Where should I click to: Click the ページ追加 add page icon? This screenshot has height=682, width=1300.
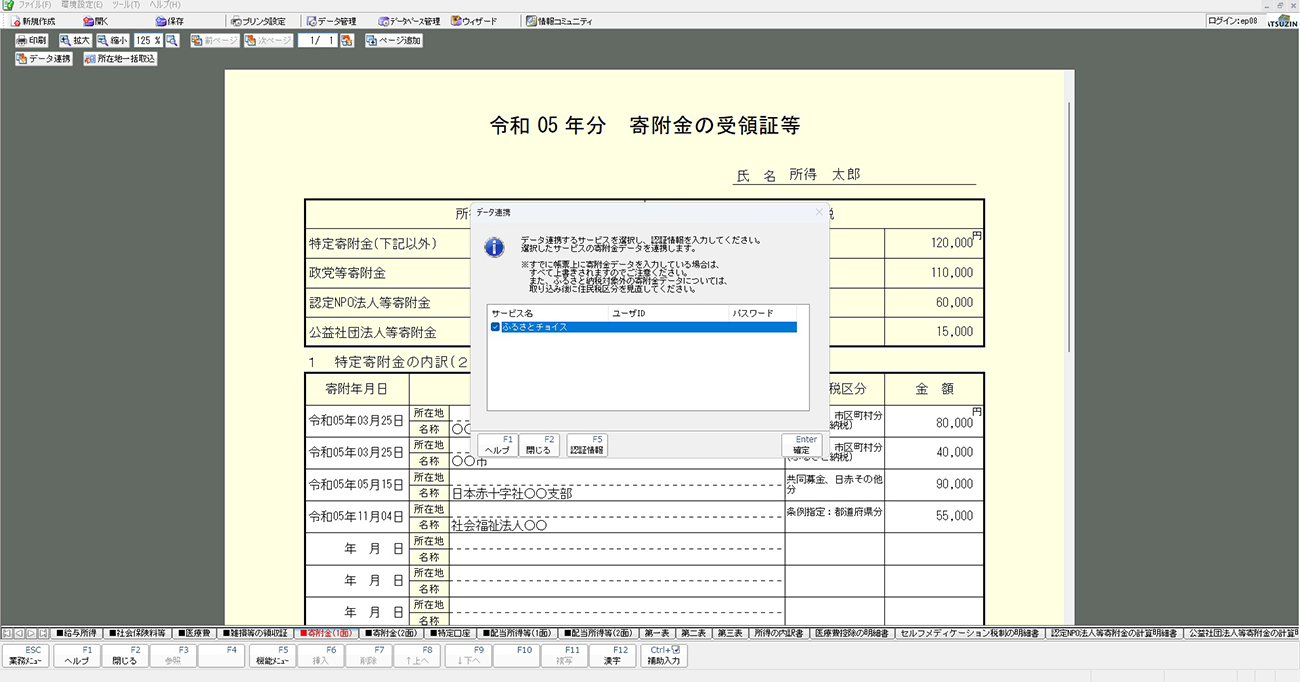pyautogui.click(x=393, y=41)
